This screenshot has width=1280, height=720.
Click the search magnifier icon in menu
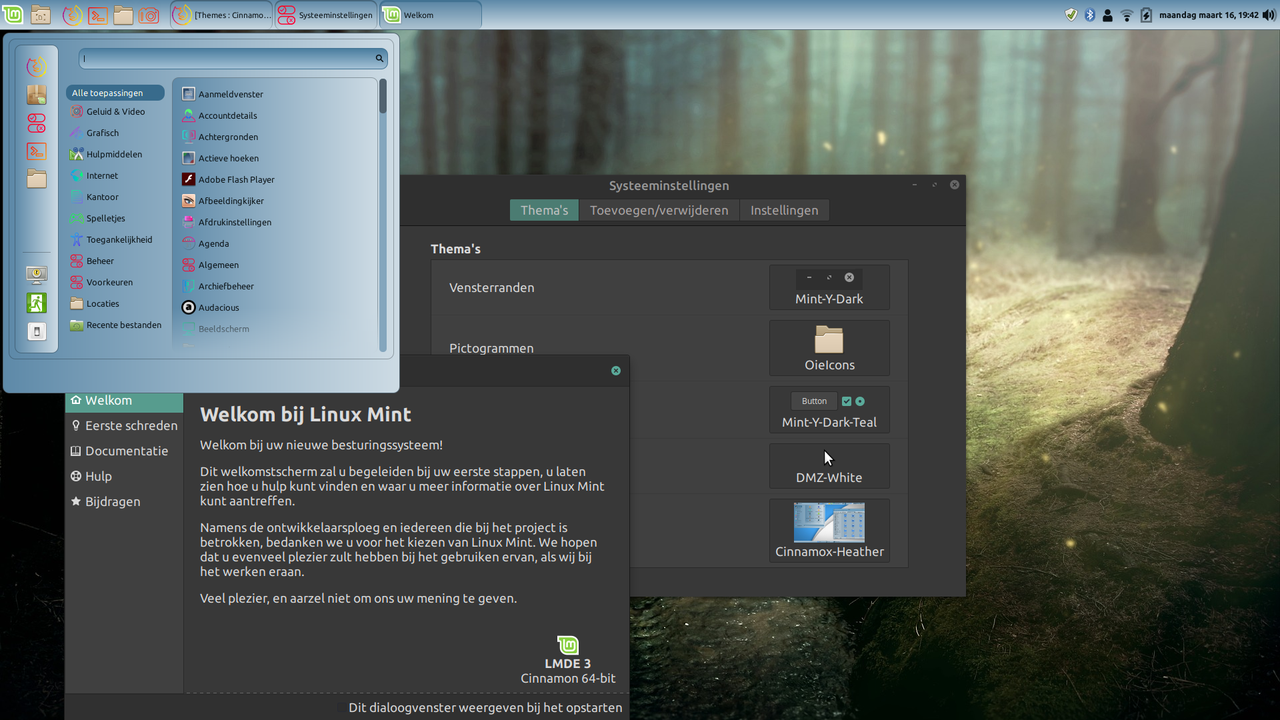(x=380, y=59)
